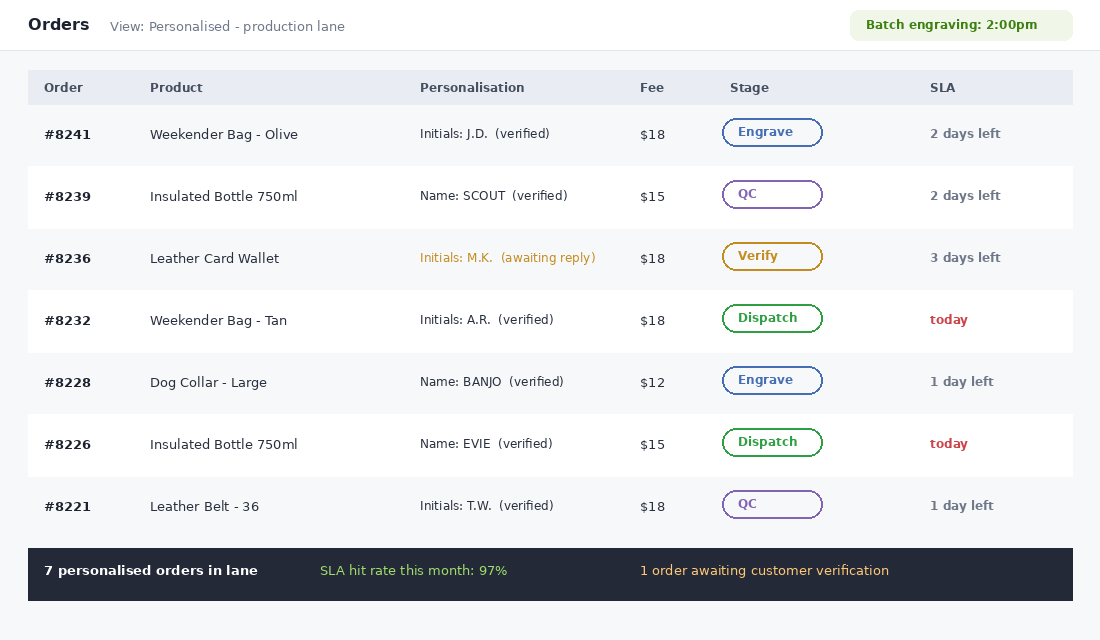Click the QC stage pill for order #8221
Image resolution: width=1100 pixels, height=640 pixels.
(772, 505)
